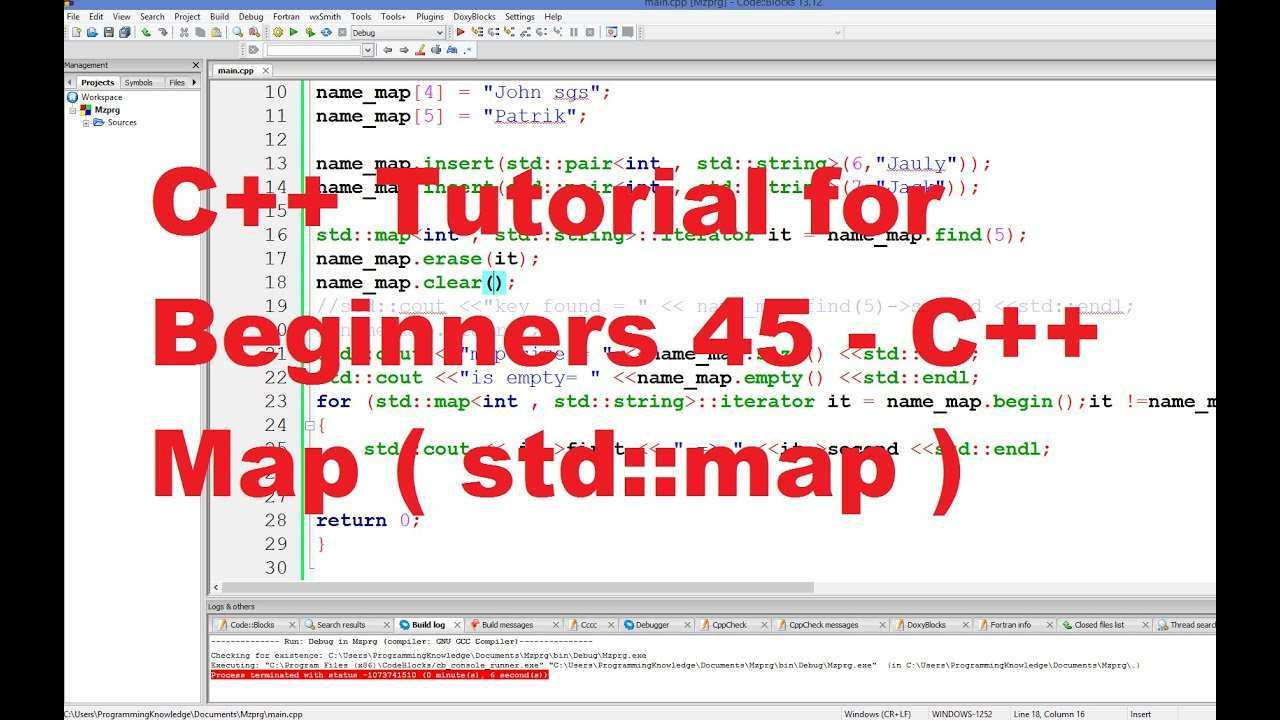
Task: Start debugger with red play icon
Action: (461, 33)
